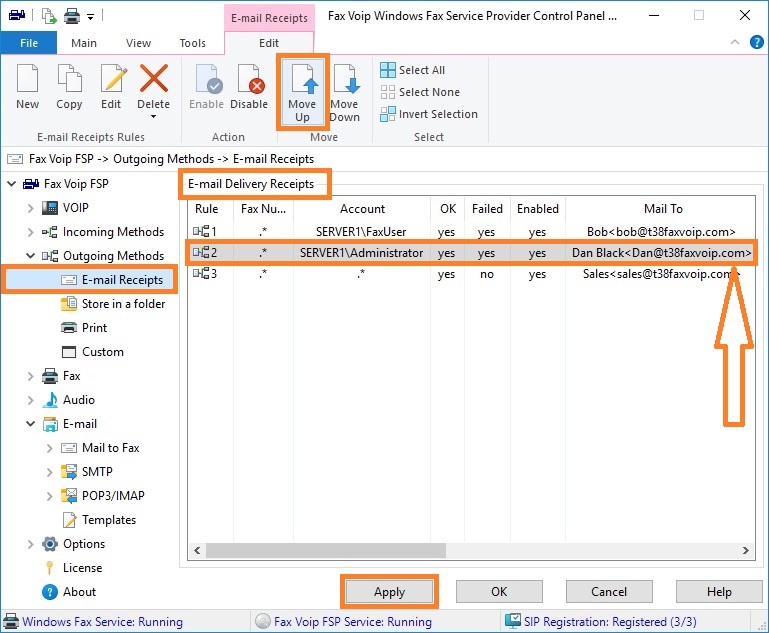Click the Enable rule icon
The image size is (769, 633).
208,78
